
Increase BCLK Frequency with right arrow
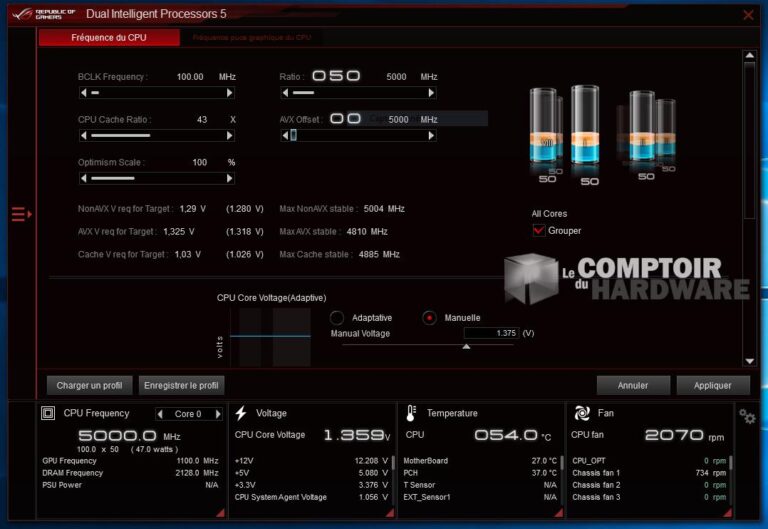(x=229, y=93)
